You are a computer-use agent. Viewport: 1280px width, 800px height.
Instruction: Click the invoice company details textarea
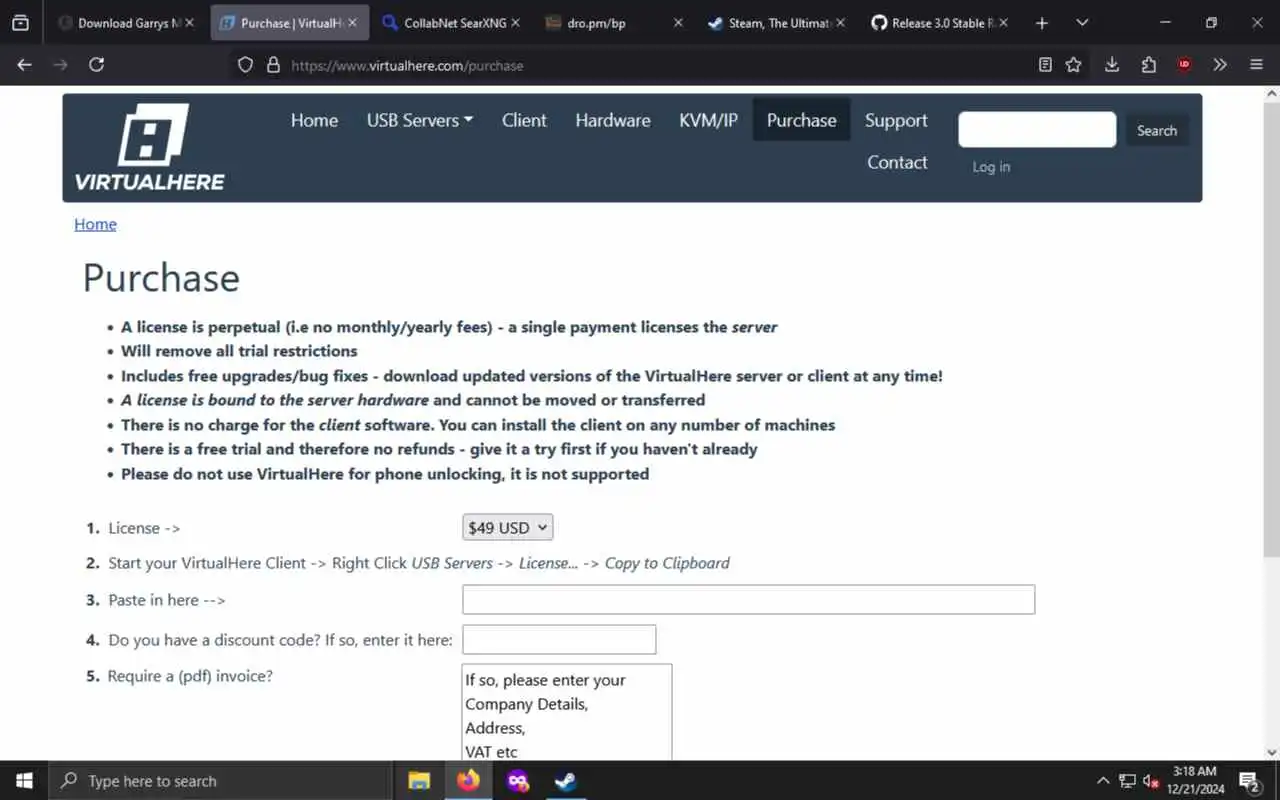(x=567, y=712)
